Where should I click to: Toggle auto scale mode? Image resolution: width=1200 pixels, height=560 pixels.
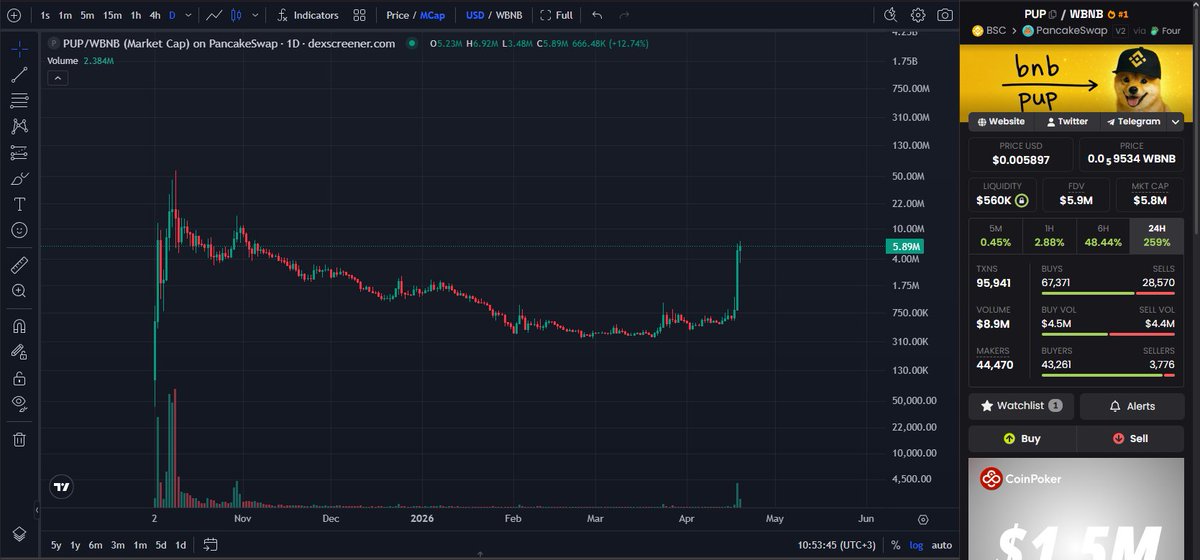[941, 545]
